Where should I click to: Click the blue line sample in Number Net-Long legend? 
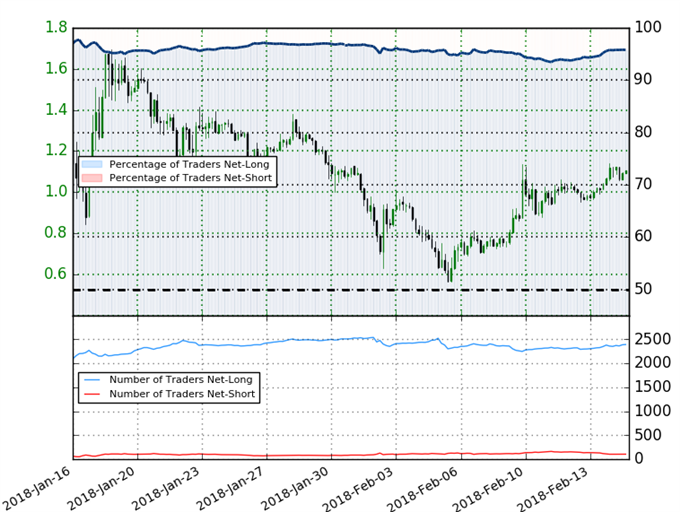click(92, 379)
